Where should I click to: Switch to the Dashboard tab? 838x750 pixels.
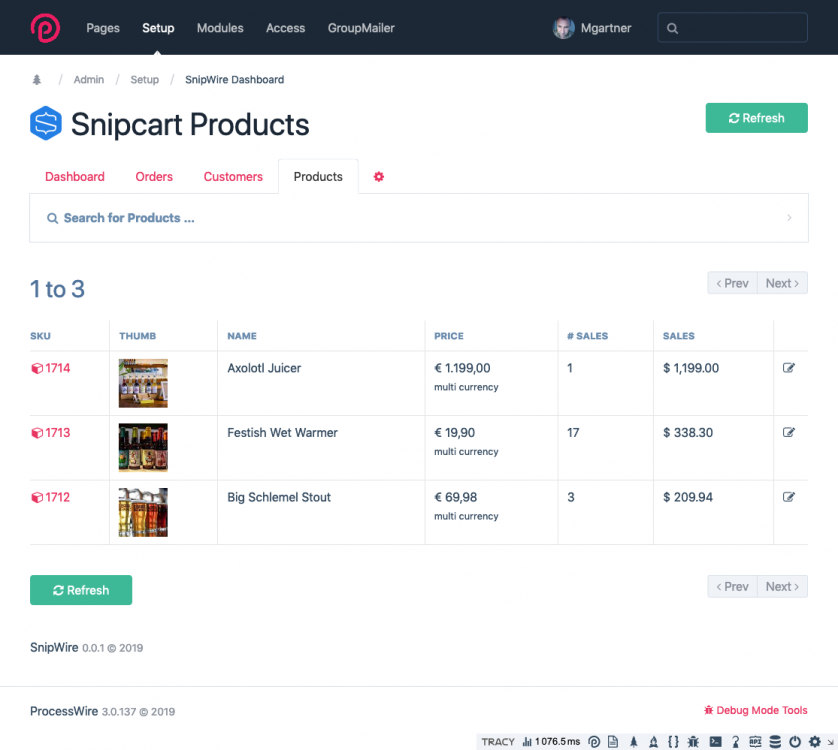pyautogui.click(x=74, y=176)
